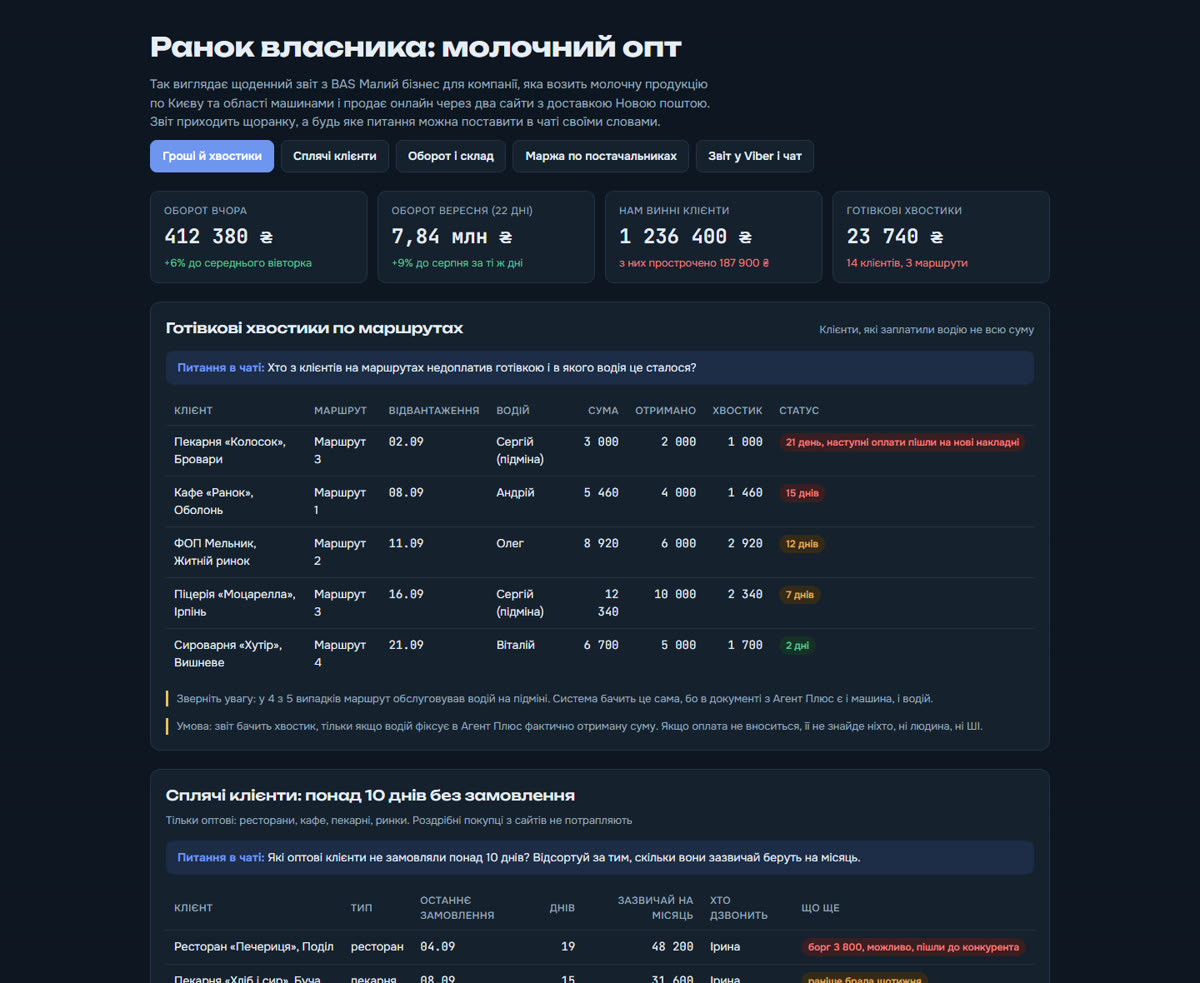This screenshot has height=983, width=1200.
Task: Click the chat question about clients not ordering 10 days
Action: coord(600,858)
